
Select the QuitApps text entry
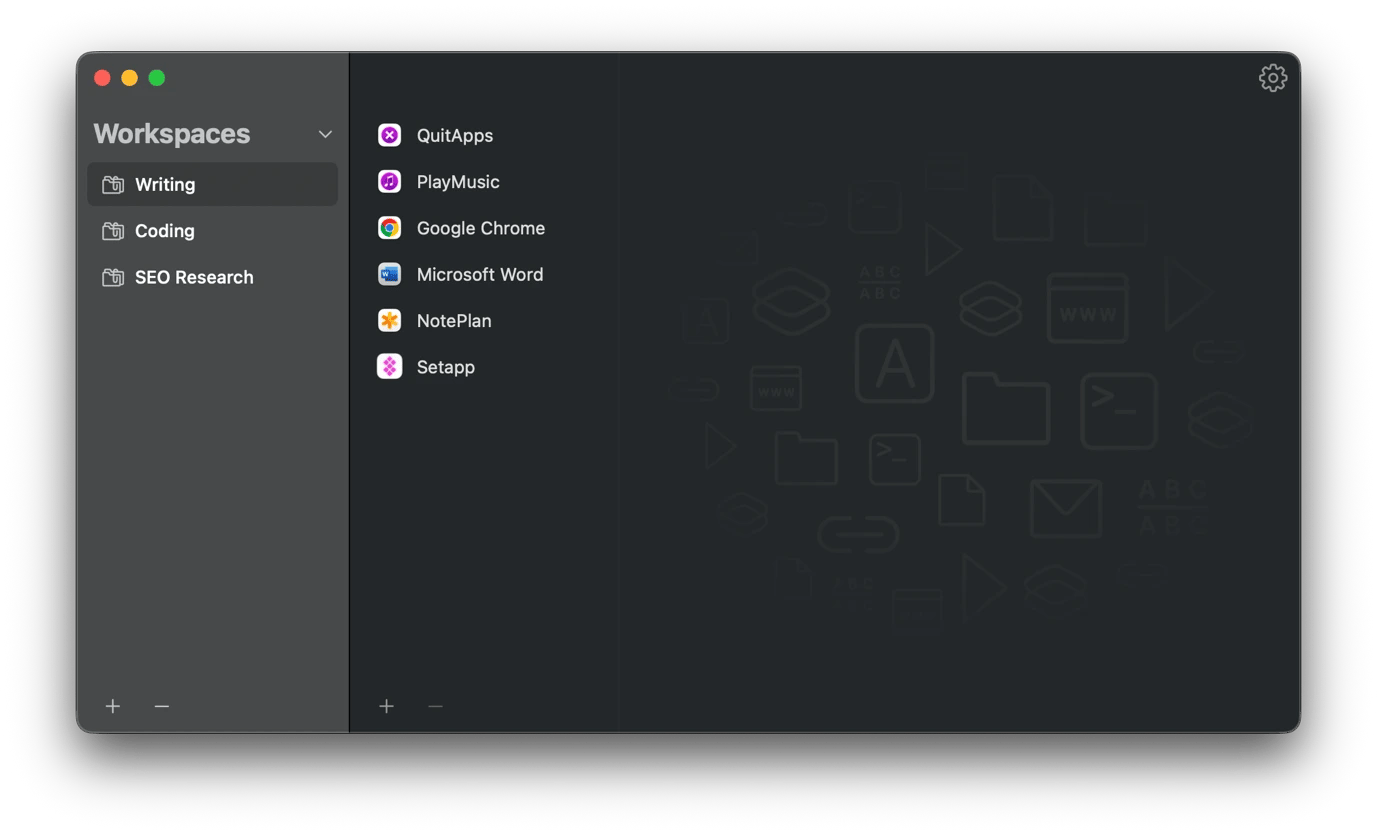pos(455,135)
